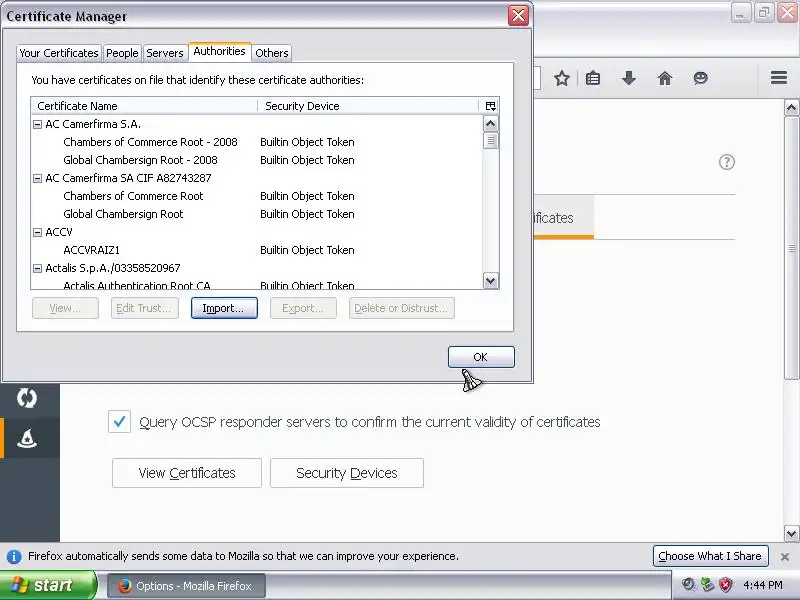800x600 pixels.
Task: Open the Firefox hamburger menu
Action: 779,78
